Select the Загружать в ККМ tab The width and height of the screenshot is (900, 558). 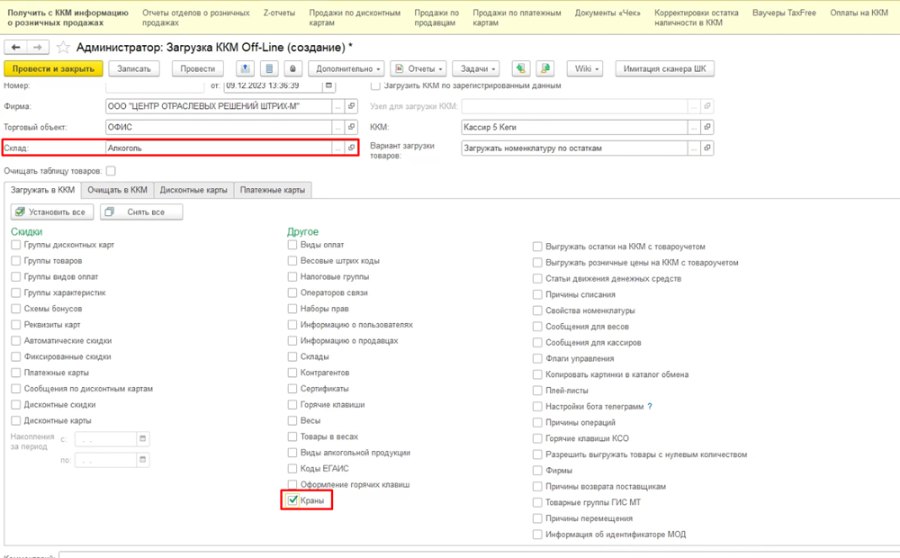point(42,190)
